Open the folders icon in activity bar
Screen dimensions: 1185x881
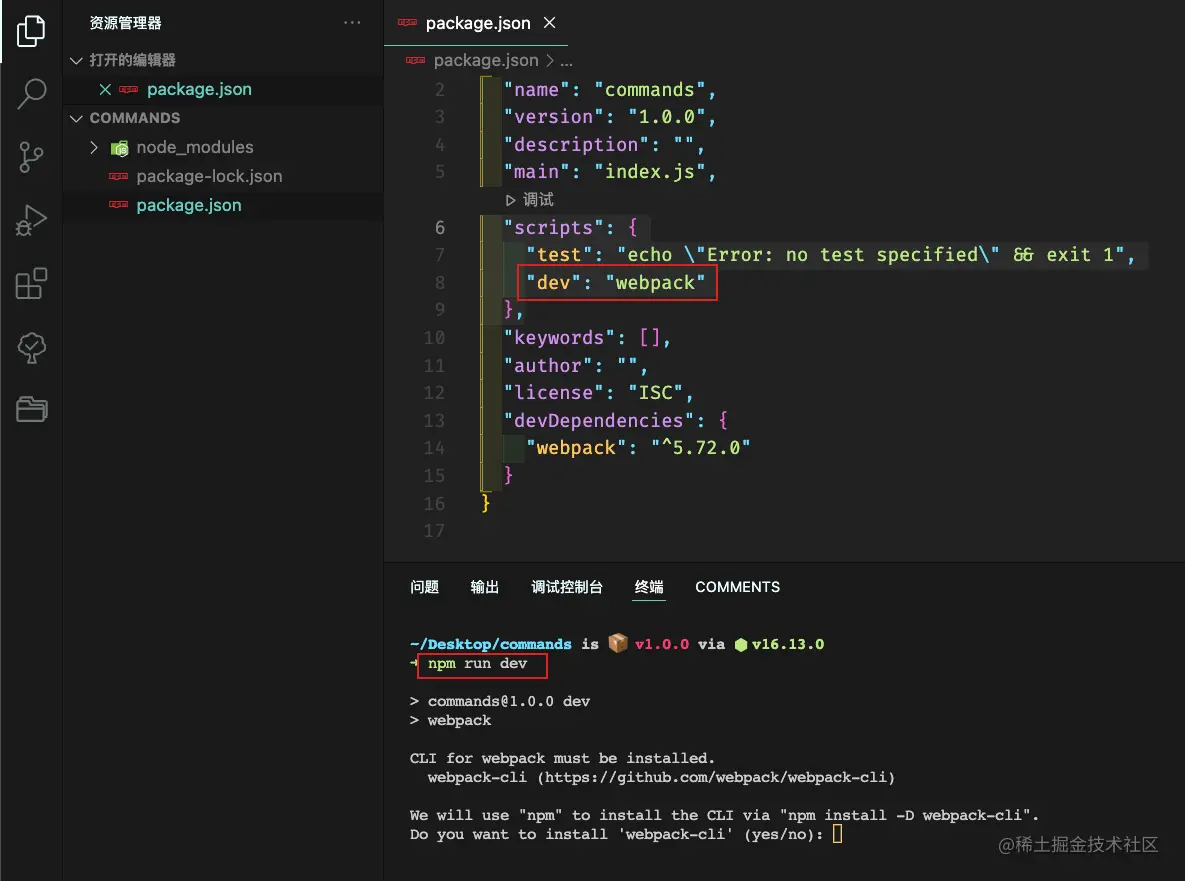click(31, 409)
